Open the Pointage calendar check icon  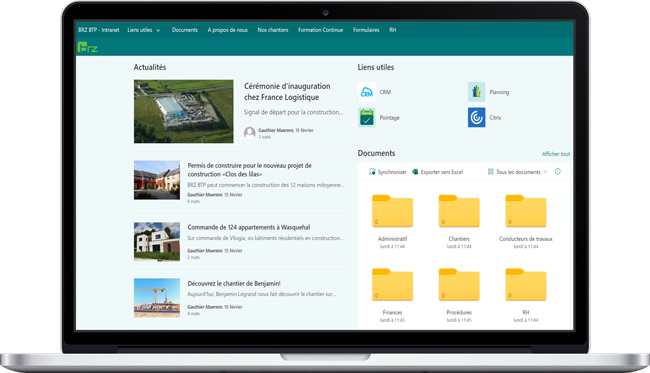[366, 118]
